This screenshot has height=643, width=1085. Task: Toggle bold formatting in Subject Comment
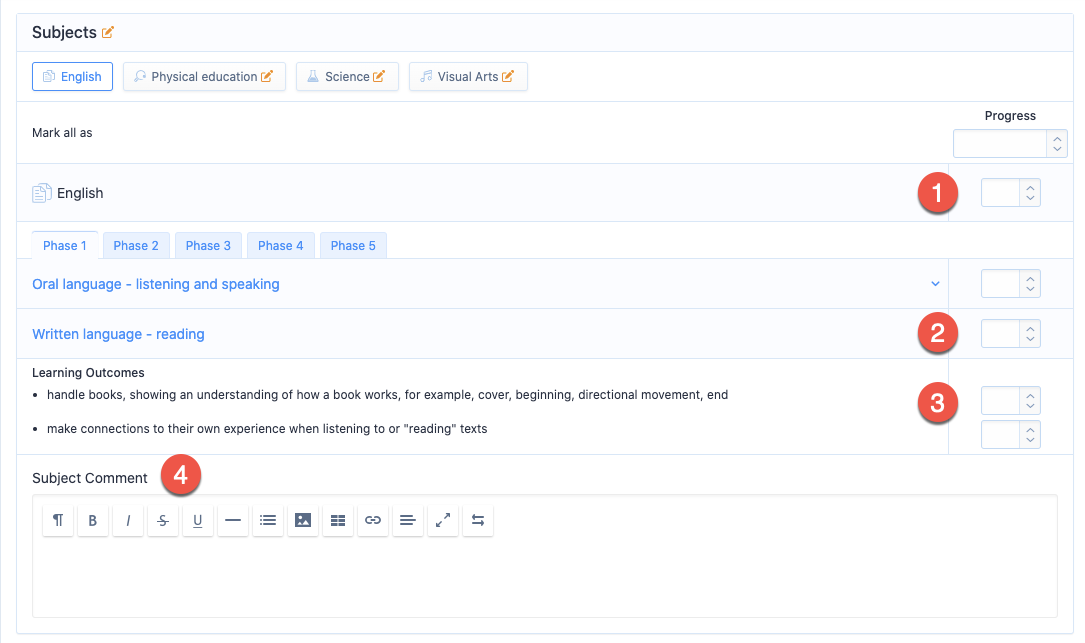point(93,520)
